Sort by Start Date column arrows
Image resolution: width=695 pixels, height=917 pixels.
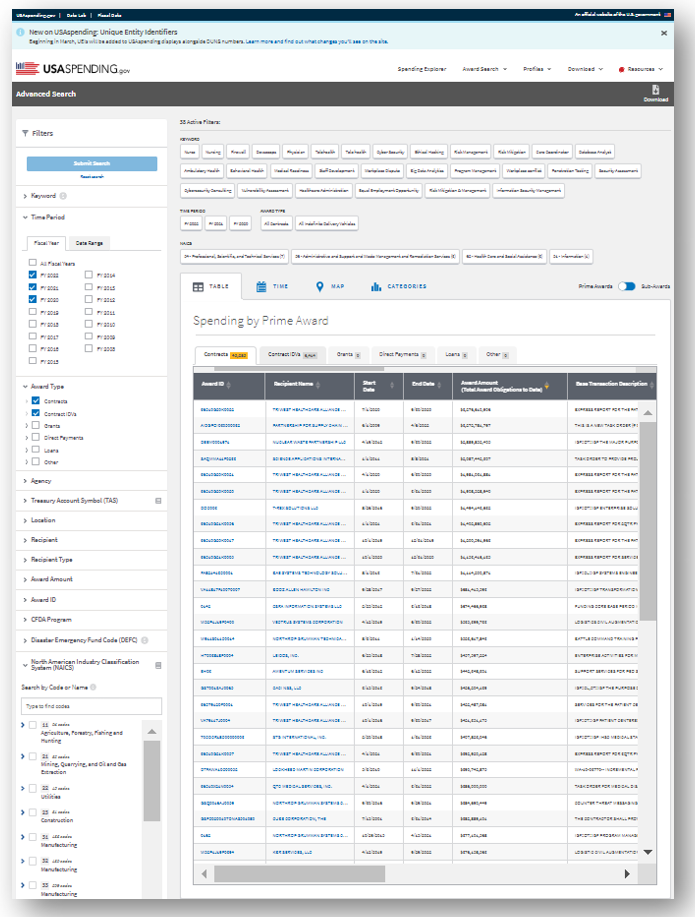pos(392,385)
